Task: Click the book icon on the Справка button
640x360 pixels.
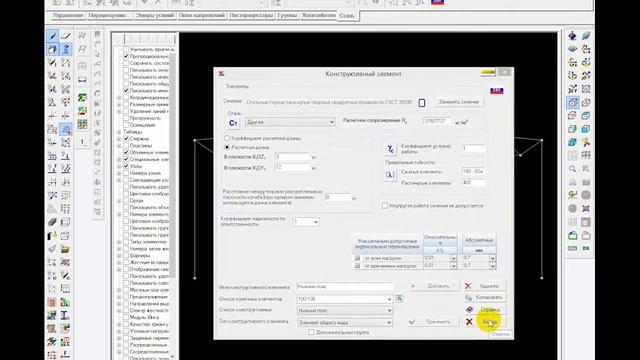Action: point(469,310)
